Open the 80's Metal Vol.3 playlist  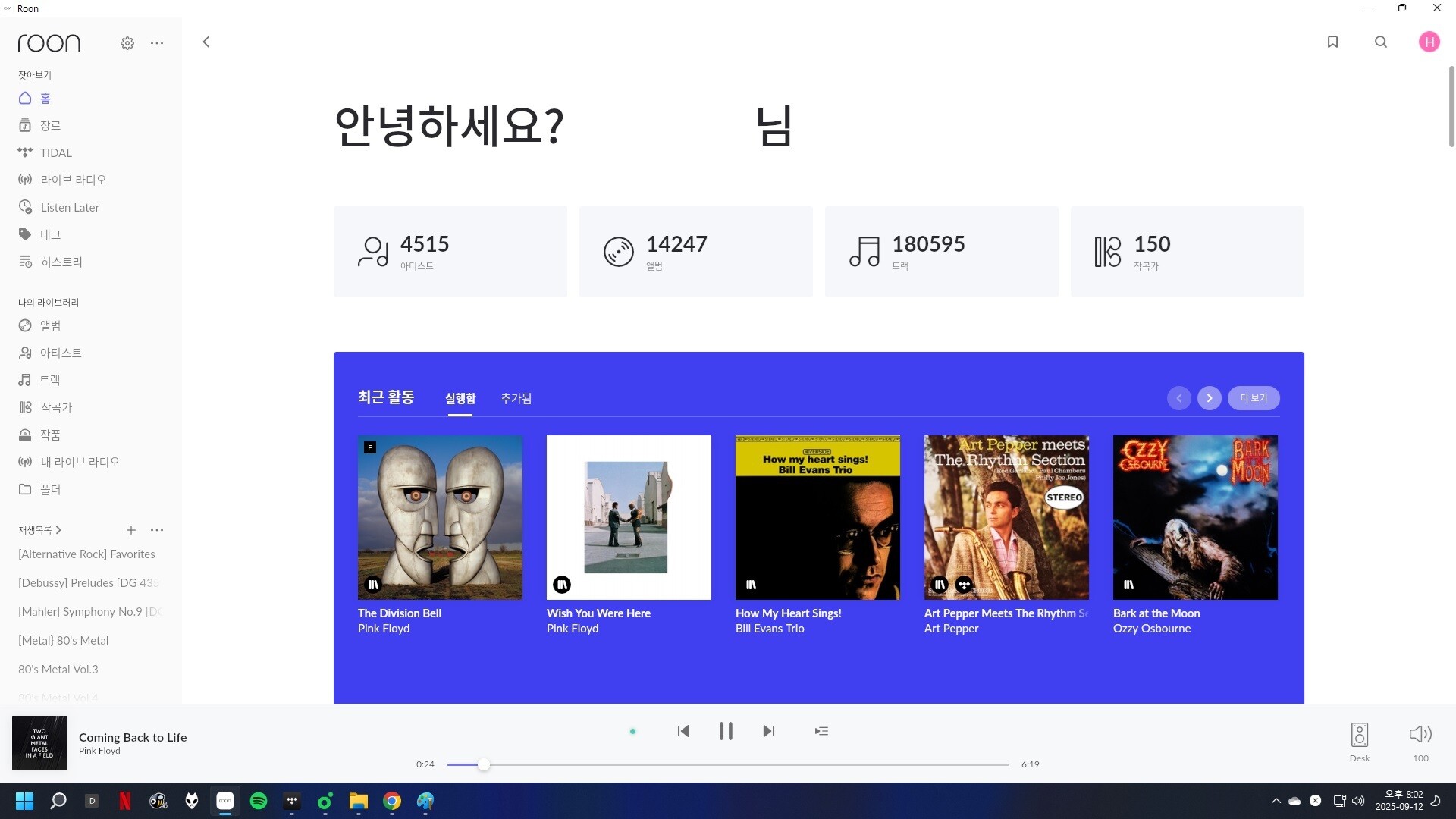point(58,670)
